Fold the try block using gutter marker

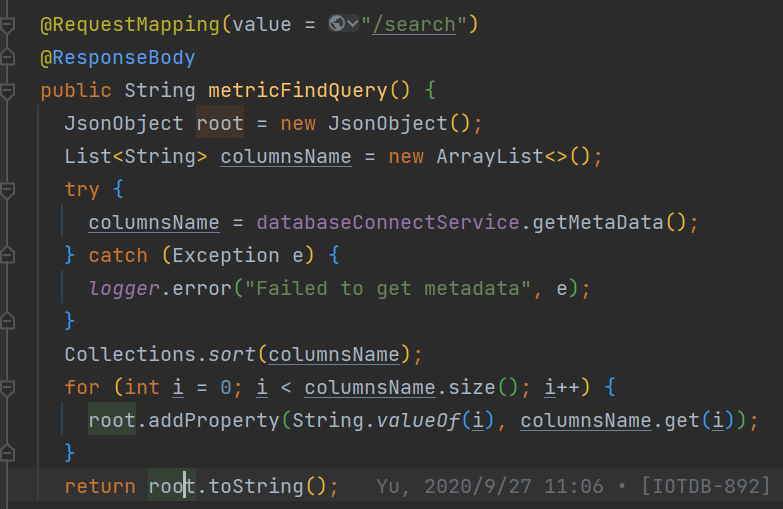(x=7, y=190)
